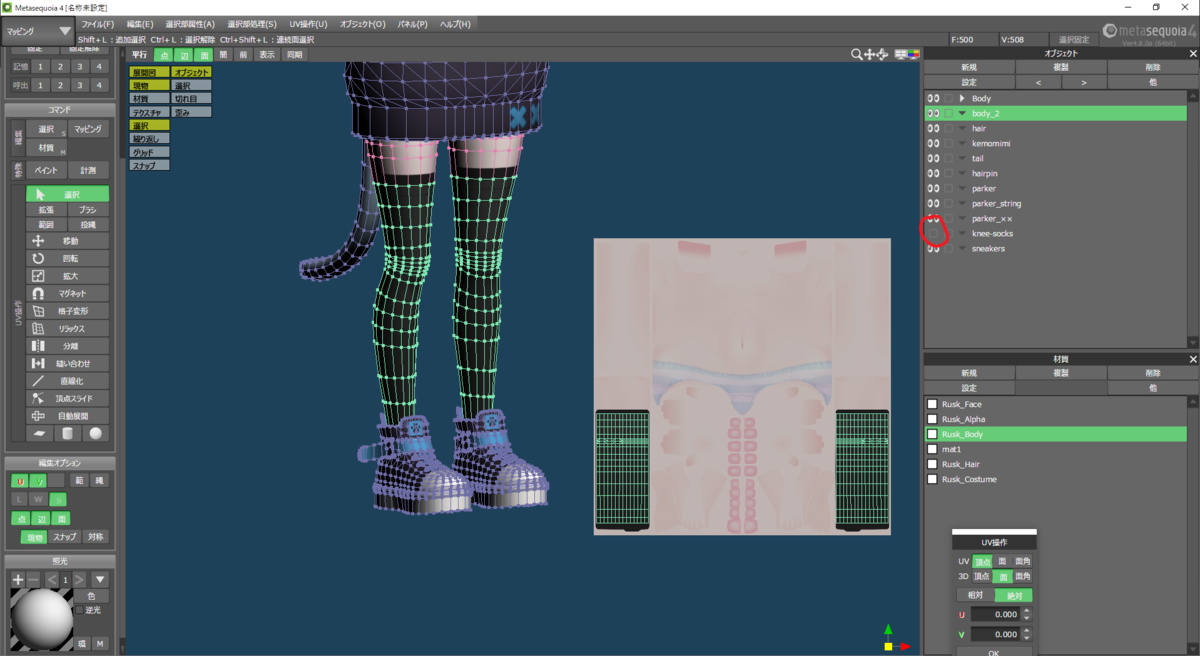
Task: Open the パネル(P) menu
Action: [412, 23]
